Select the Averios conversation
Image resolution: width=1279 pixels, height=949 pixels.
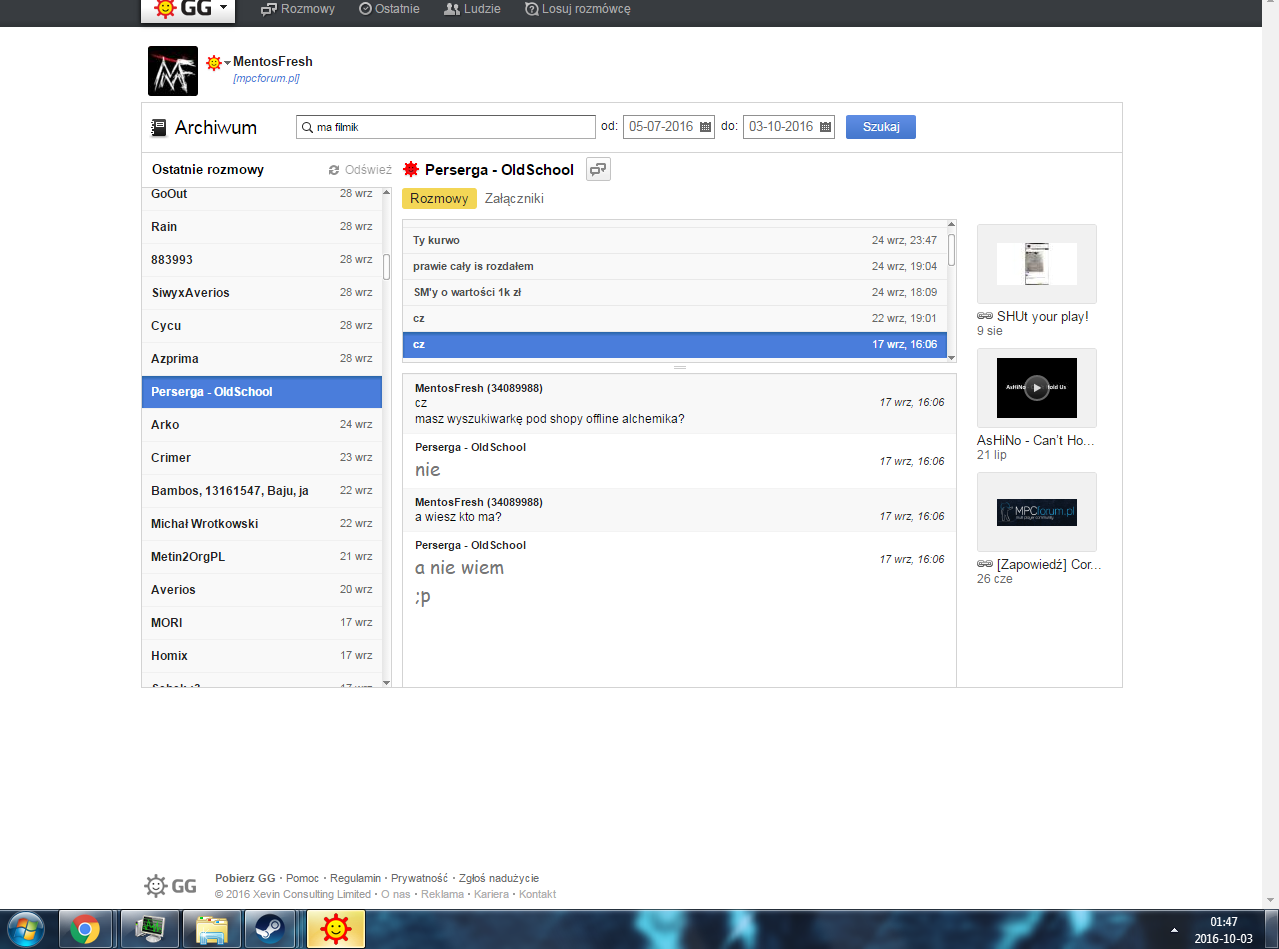coord(261,590)
